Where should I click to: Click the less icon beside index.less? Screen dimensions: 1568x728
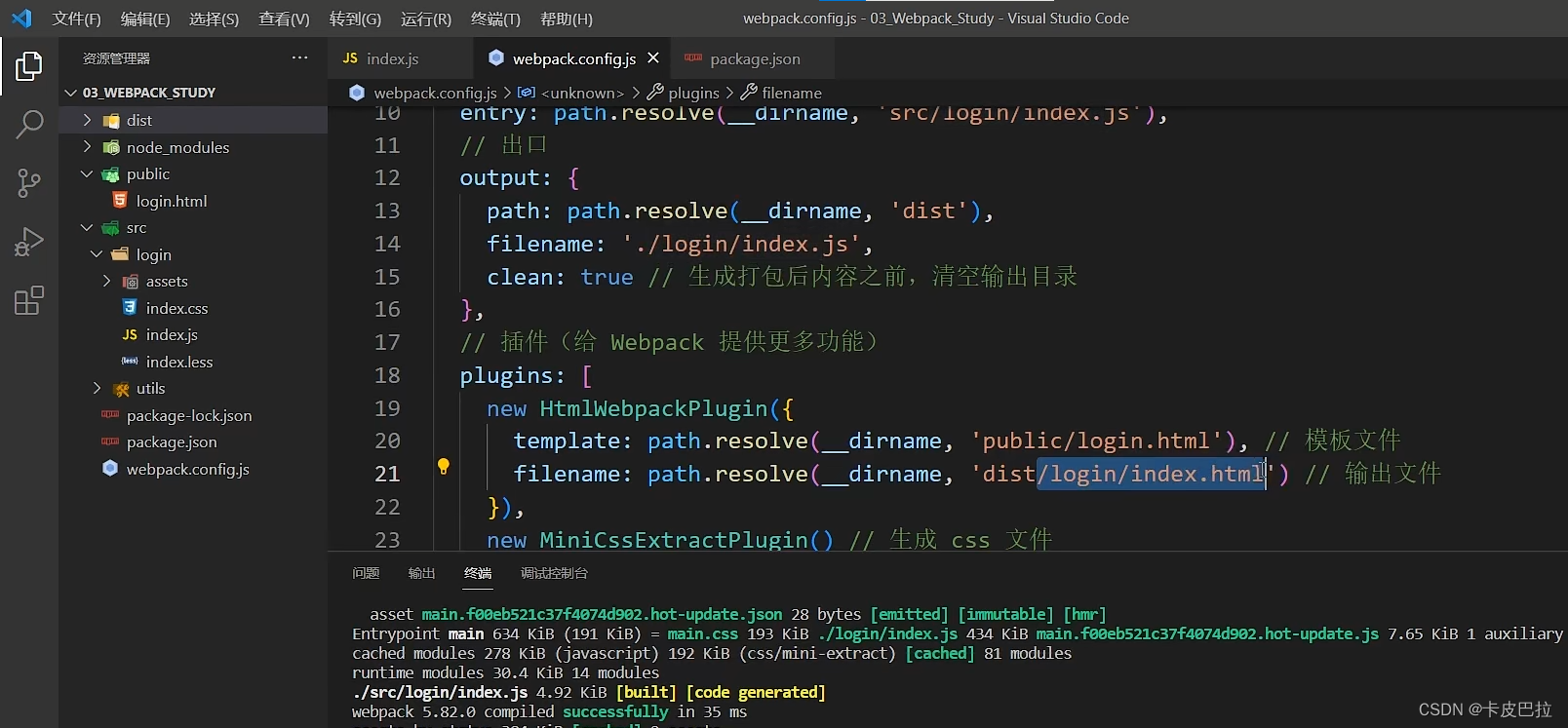(x=130, y=362)
